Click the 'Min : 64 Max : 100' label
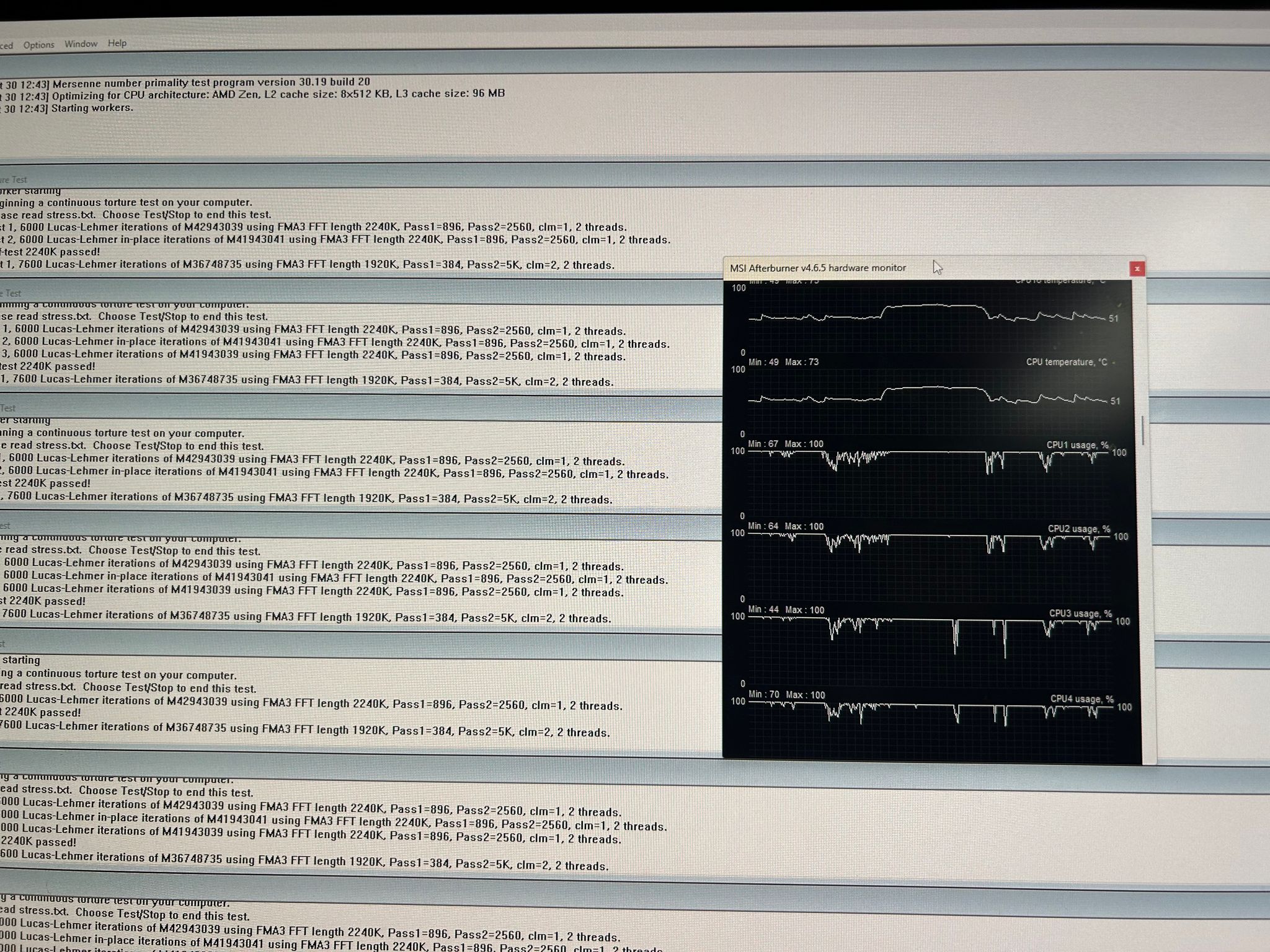The image size is (1270, 952). tap(786, 526)
